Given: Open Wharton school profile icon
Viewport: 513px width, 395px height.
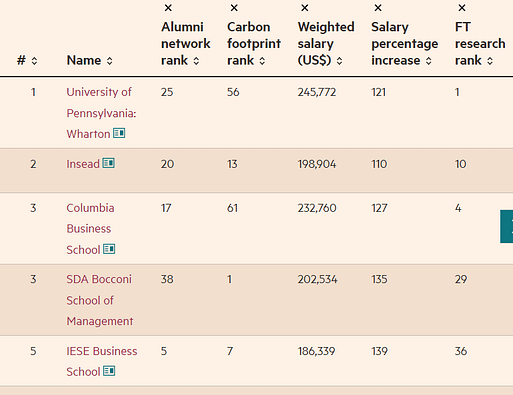Looking at the screenshot, I should coord(119,133).
